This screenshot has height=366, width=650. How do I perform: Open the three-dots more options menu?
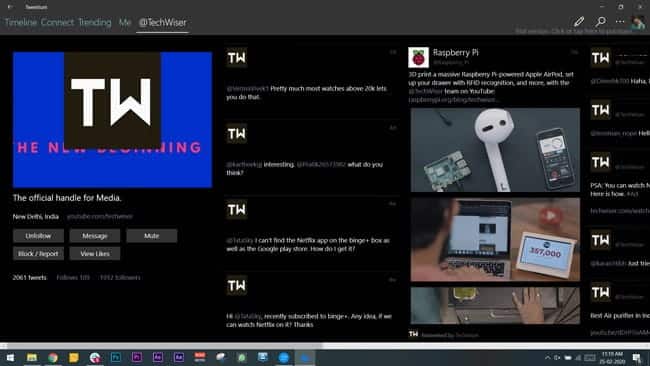(620, 21)
